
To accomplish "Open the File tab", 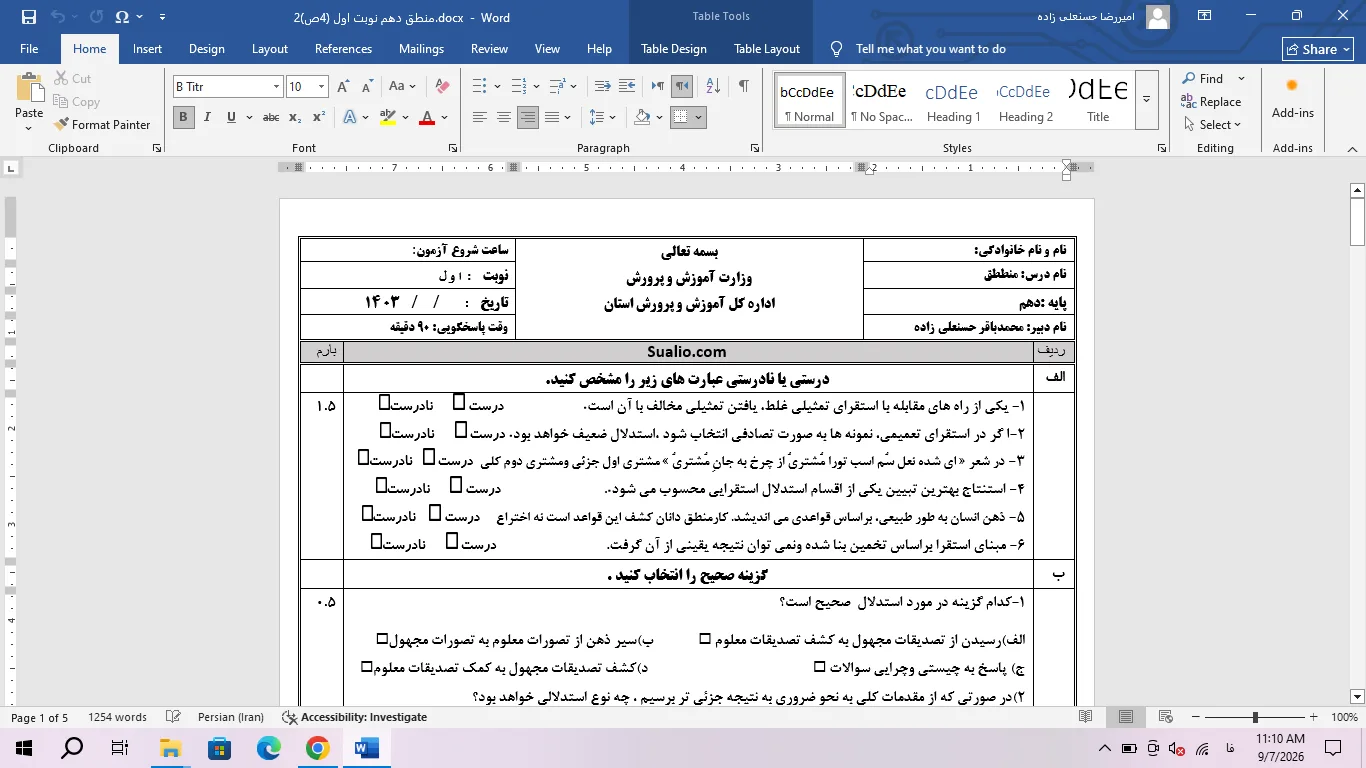I will (x=29, y=49).
